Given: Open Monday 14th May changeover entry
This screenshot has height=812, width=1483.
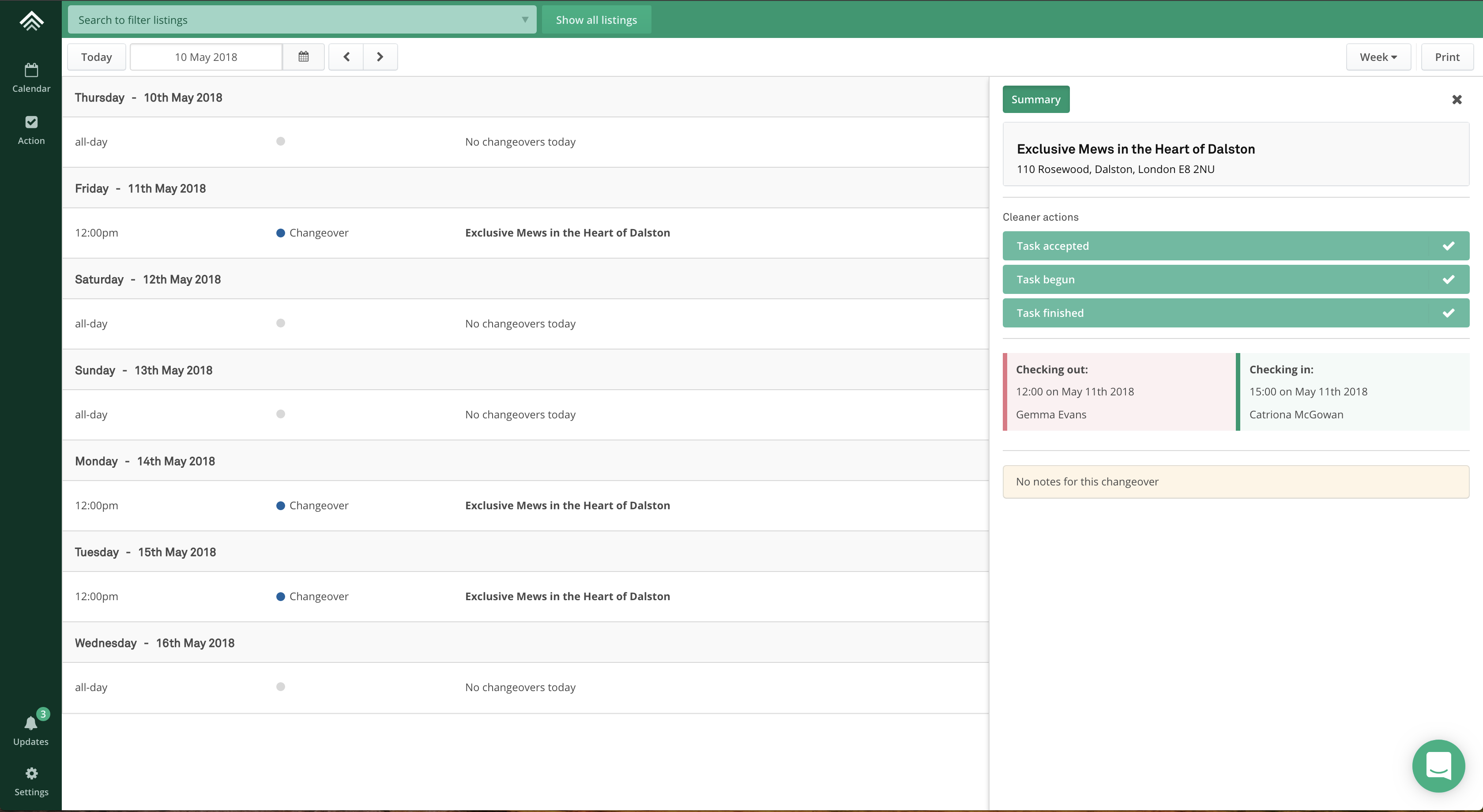Looking at the screenshot, I should (567, 505).
